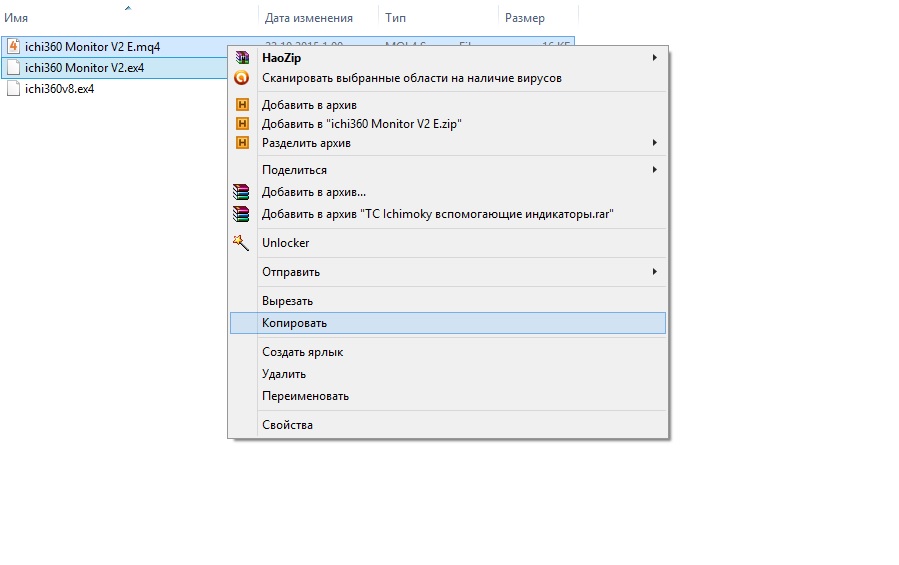Click the HaoZip archive icon
The image size is (899, 565).
[x=242, y=57]
